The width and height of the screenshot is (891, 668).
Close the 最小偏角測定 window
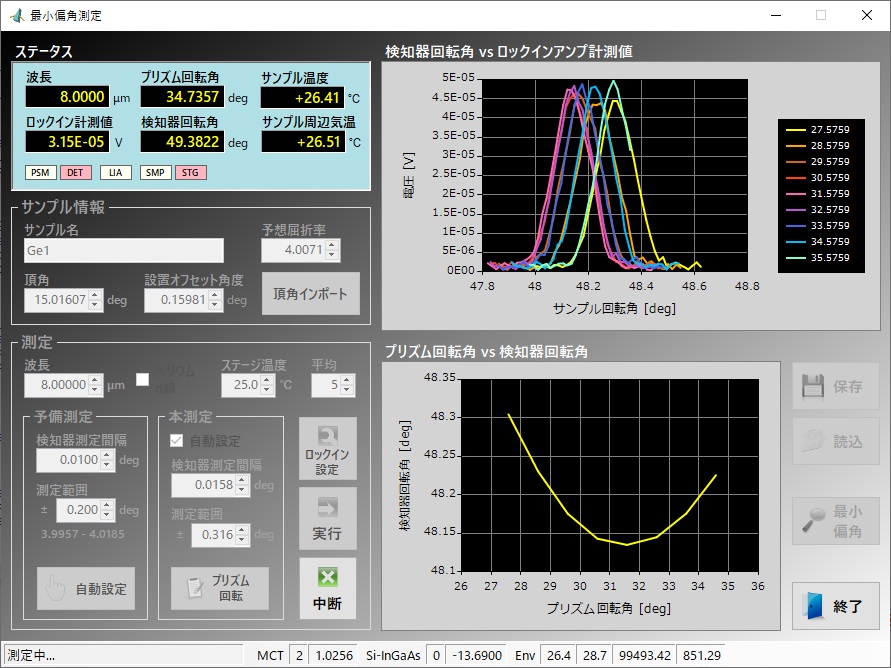coord(867,15)
